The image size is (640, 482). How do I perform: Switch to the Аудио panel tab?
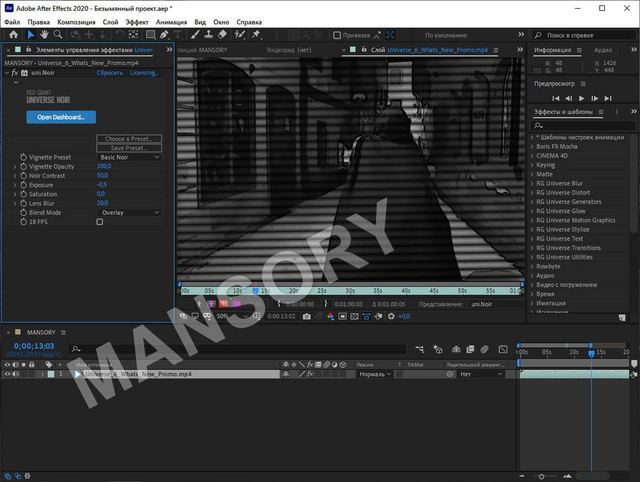[603, 49]
